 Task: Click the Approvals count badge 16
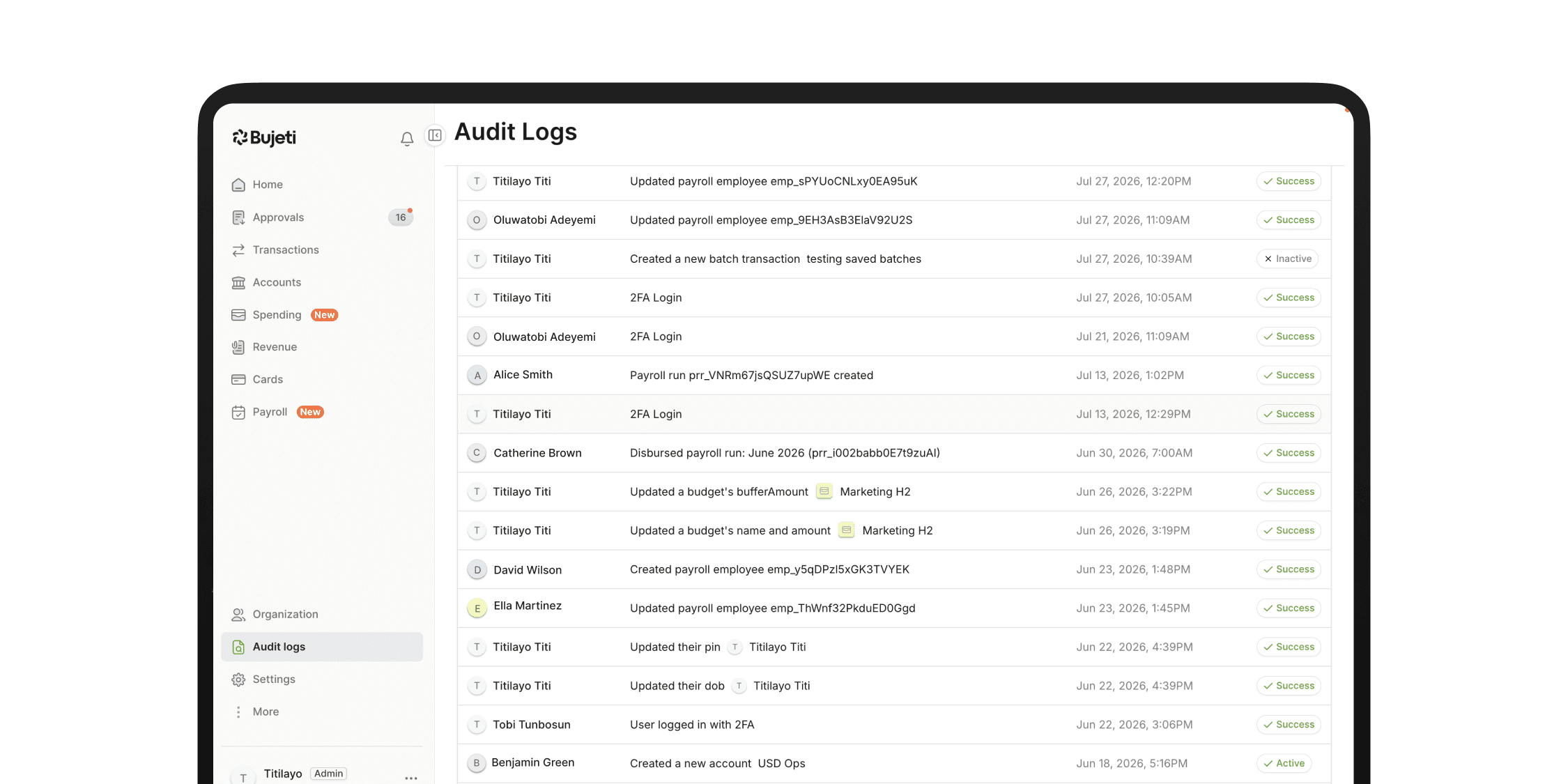pyautogui.click(x=401, y=217)
